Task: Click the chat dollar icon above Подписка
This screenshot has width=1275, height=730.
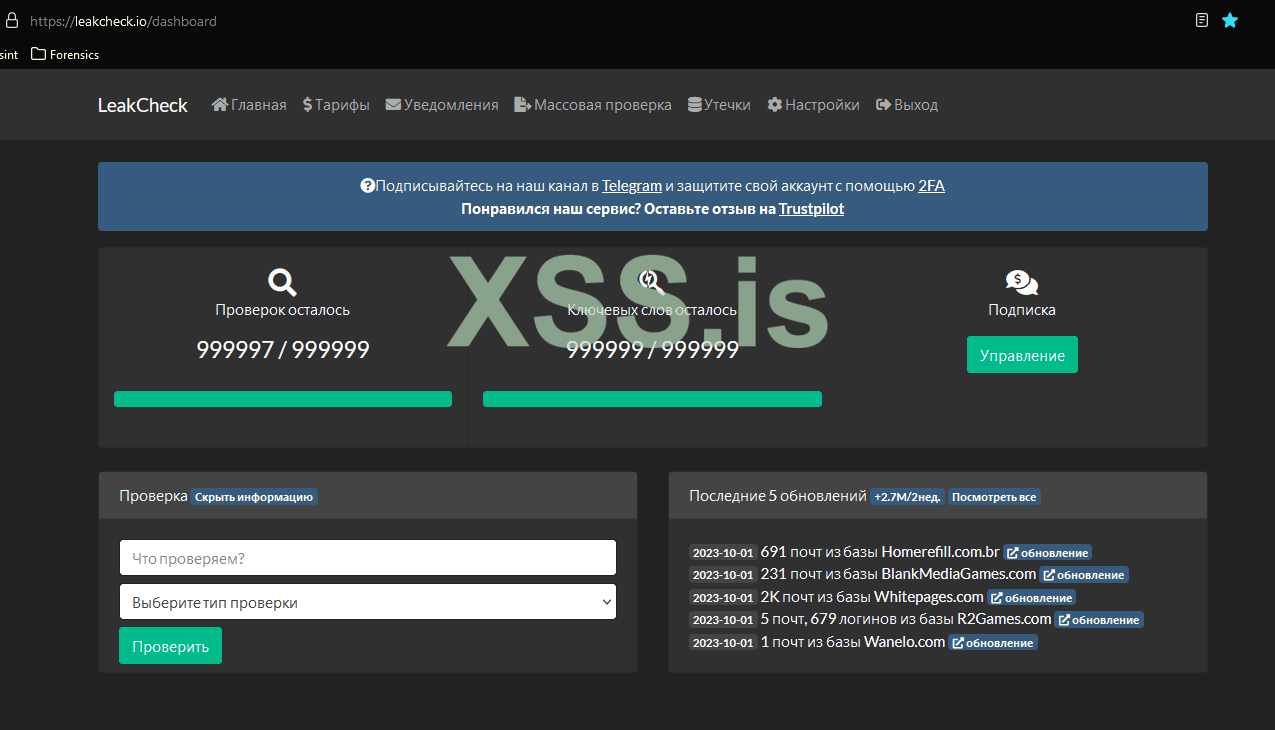Action: (1022, 283)
